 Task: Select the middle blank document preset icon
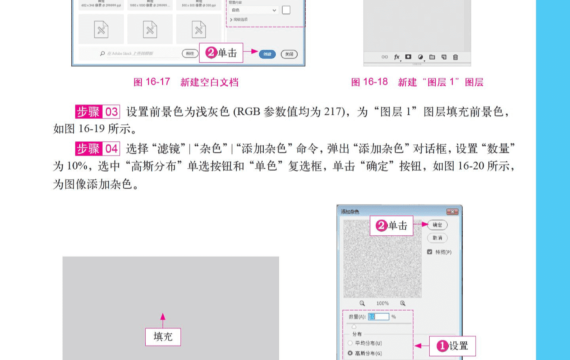[150, 29]
